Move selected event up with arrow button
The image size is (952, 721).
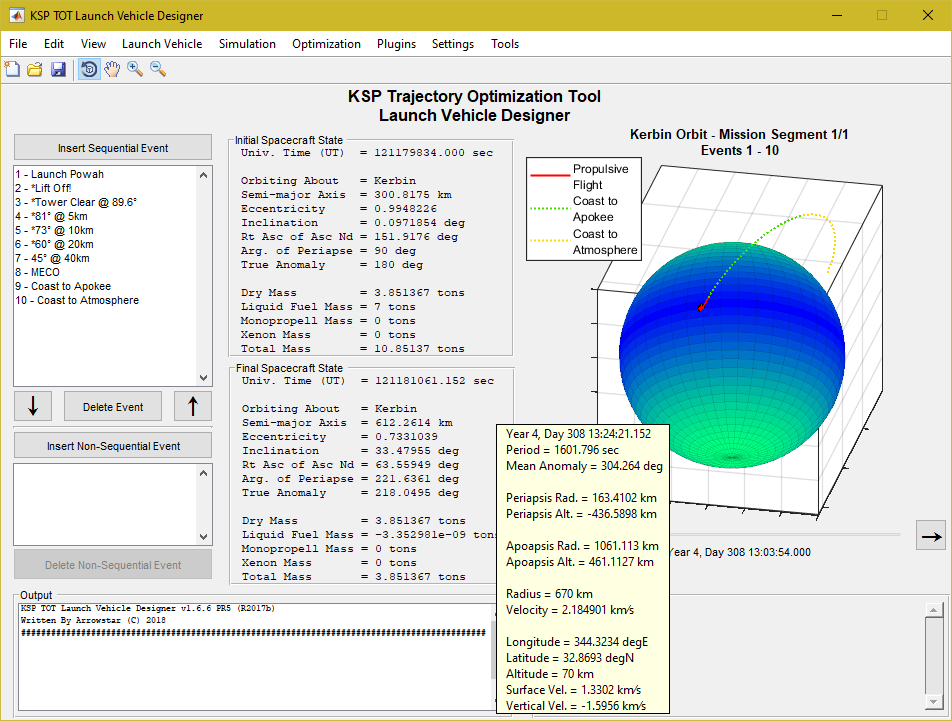pyautogui.click(x=192, y=406)
